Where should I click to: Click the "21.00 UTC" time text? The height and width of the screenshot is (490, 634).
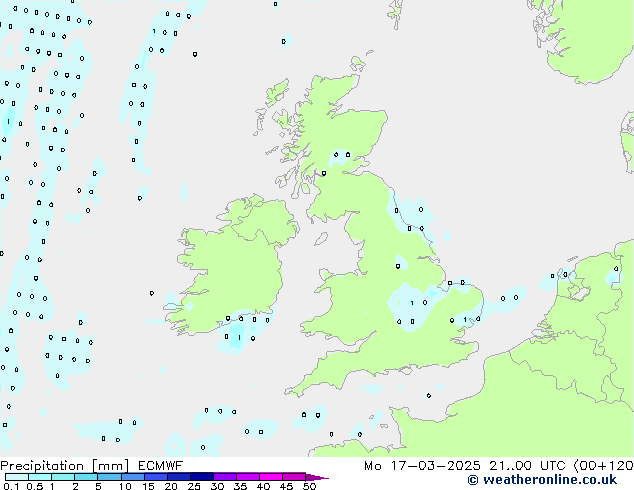[x=527, y=466]
